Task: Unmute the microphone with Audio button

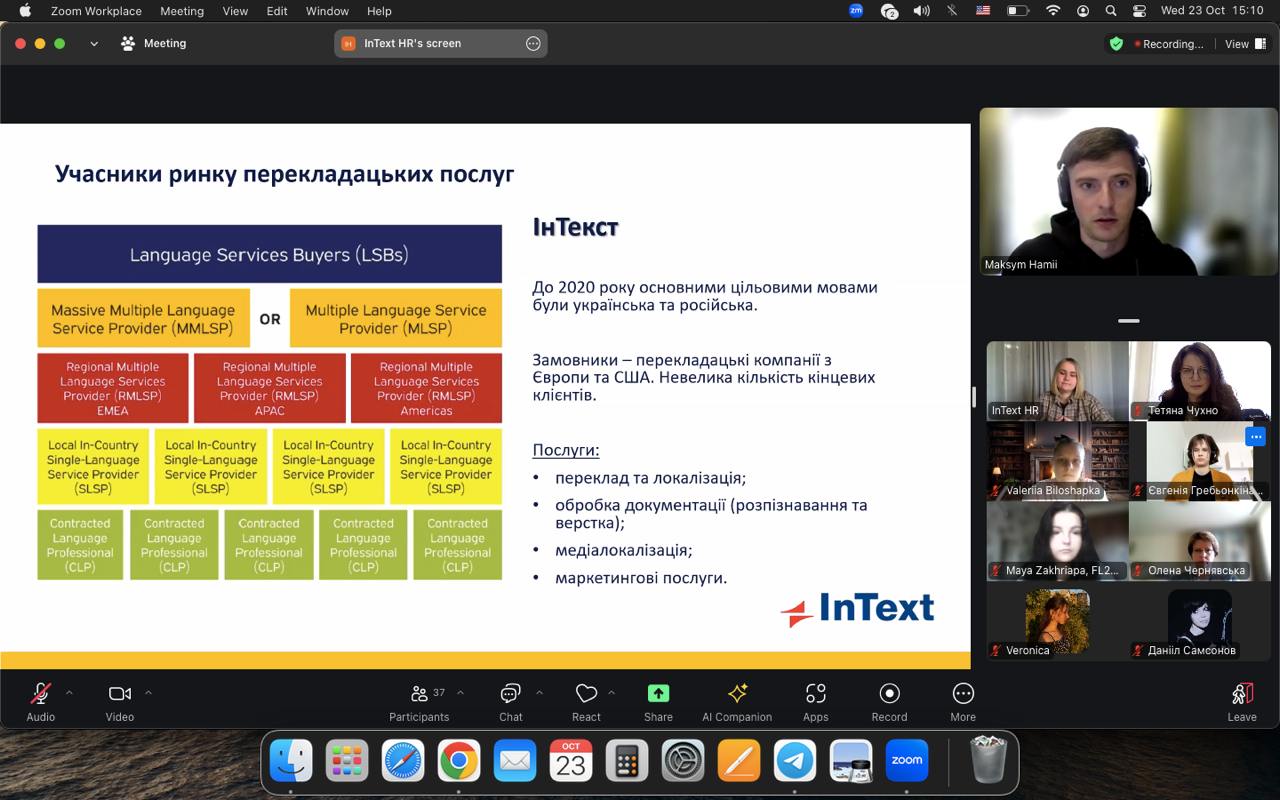Action: pyautogui.click(x=41, y=701)
